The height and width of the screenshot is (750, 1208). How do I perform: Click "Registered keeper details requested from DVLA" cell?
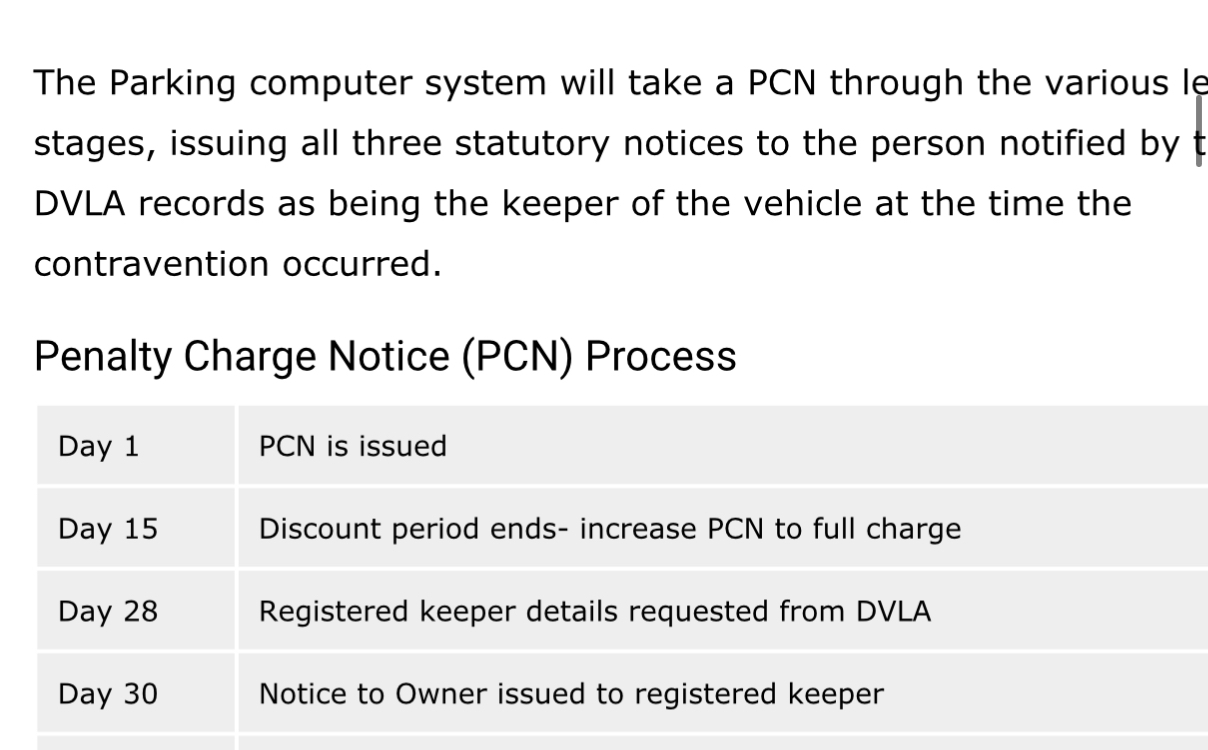point(594,611)
